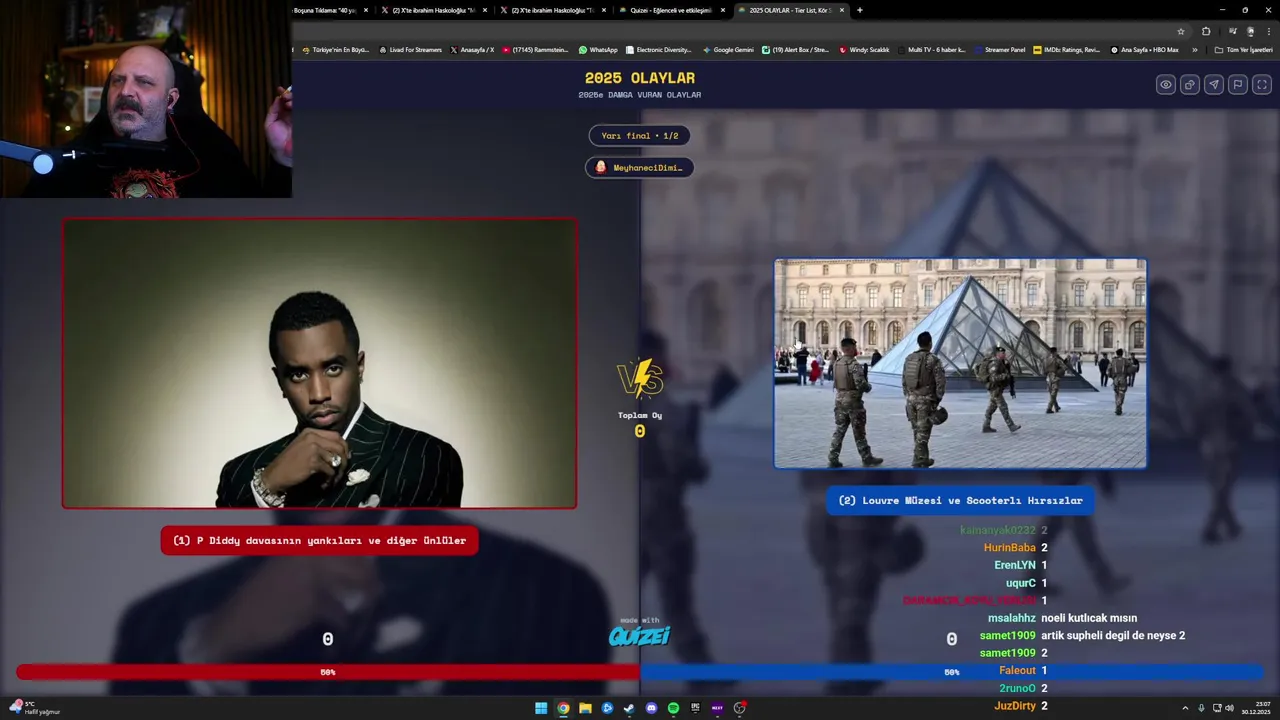
Task: Click the Louvre pyramid soldiers image
Action: (960, 364)
